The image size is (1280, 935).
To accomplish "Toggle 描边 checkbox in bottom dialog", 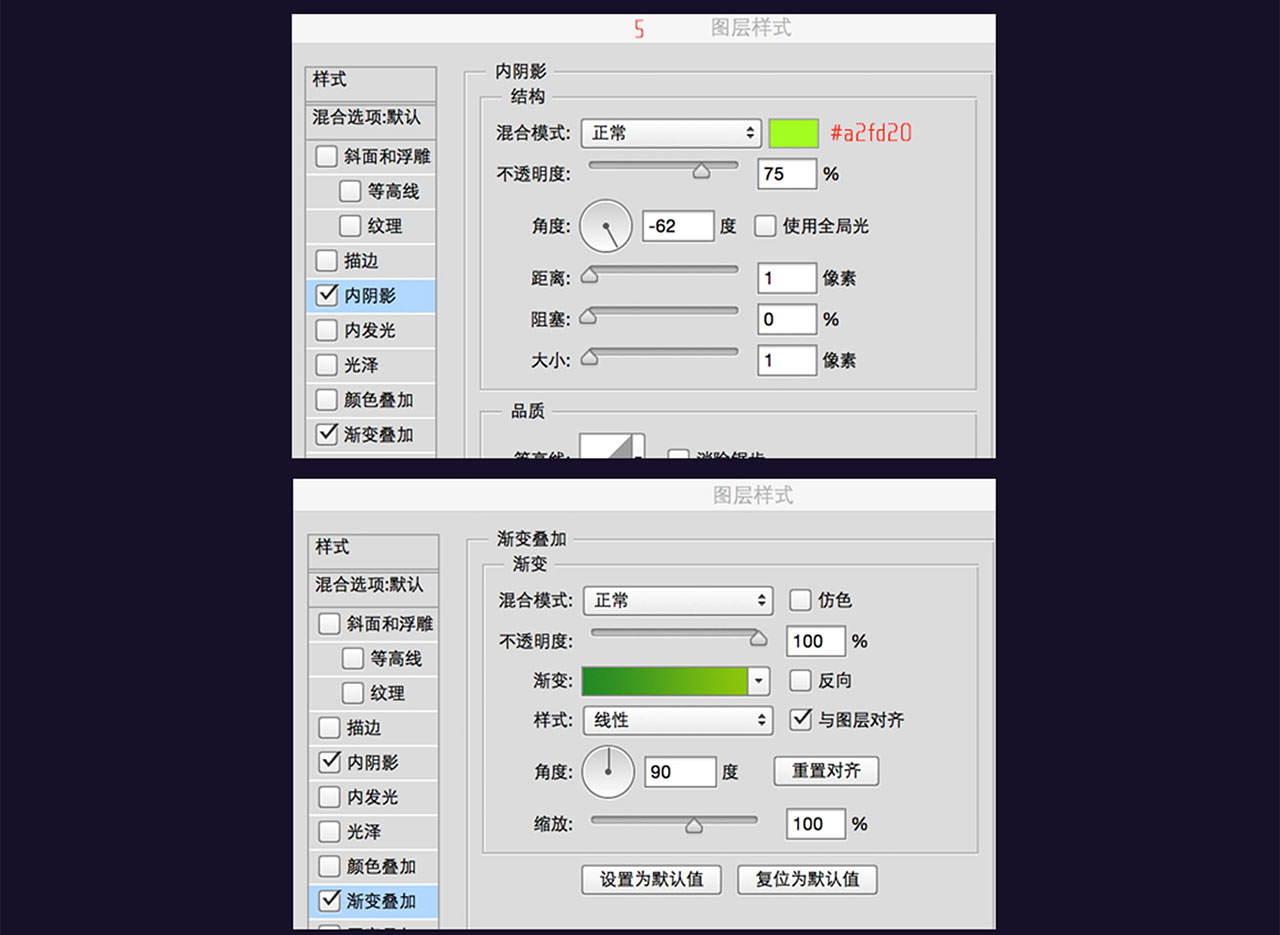I will [x=329, y=728].
